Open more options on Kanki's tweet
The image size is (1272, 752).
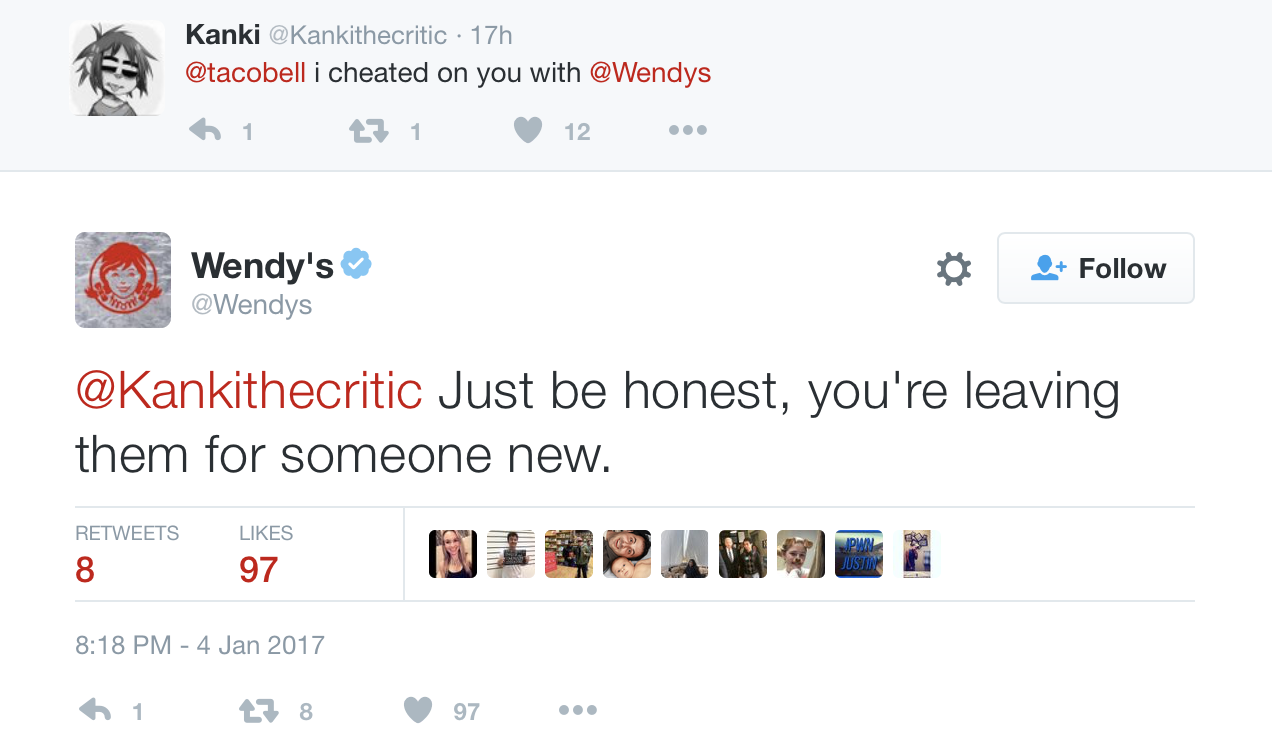(688, 130)
